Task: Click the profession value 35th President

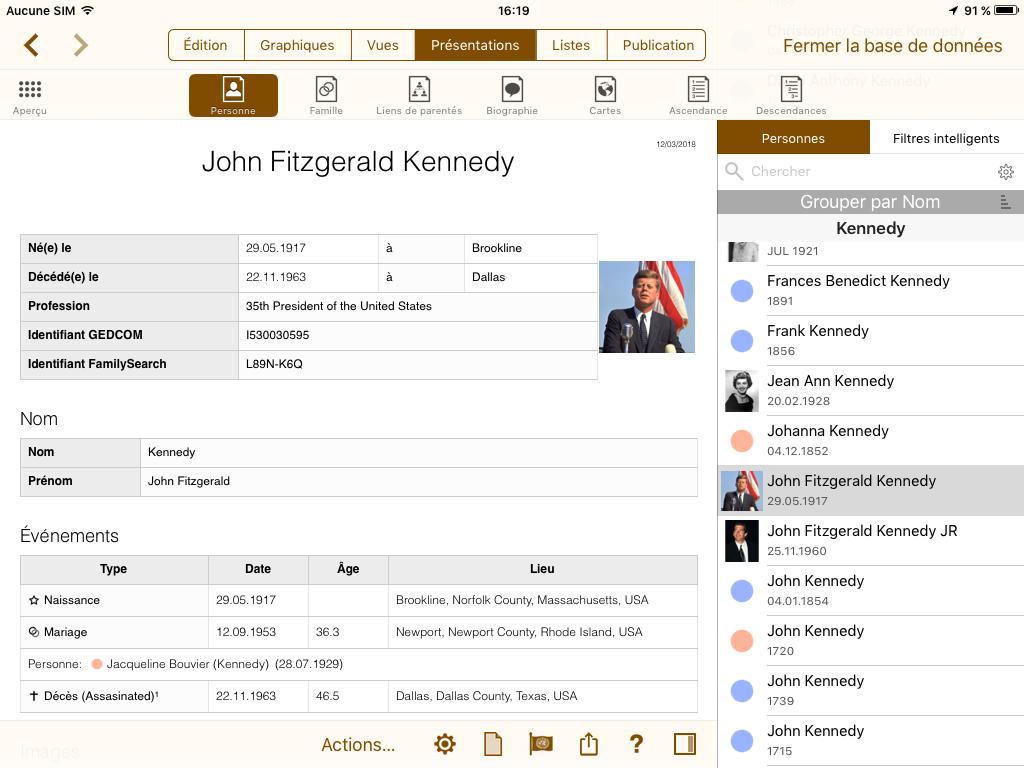Action: pyautogui.click(x=338, y=306)
